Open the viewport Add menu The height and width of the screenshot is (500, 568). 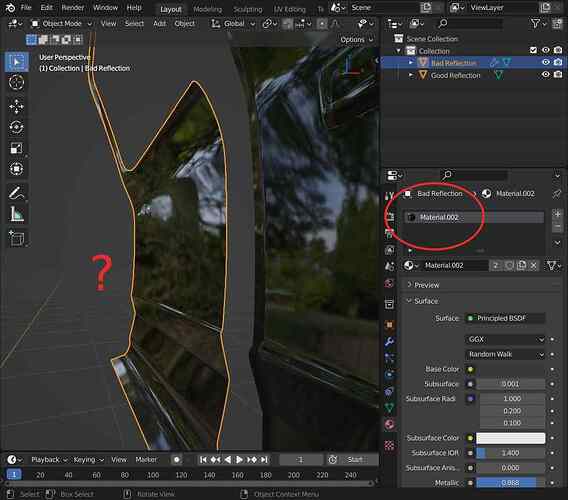159,24
